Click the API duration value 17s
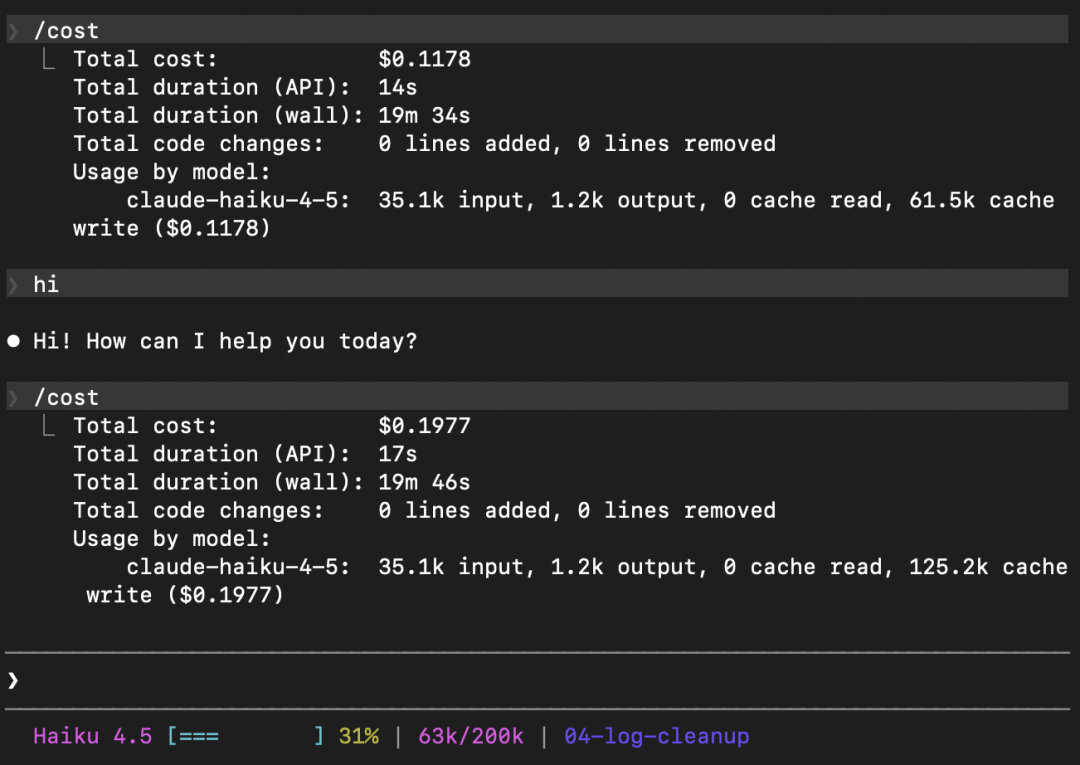Viewport: 1080px width, 765px height. pos(397,454)
